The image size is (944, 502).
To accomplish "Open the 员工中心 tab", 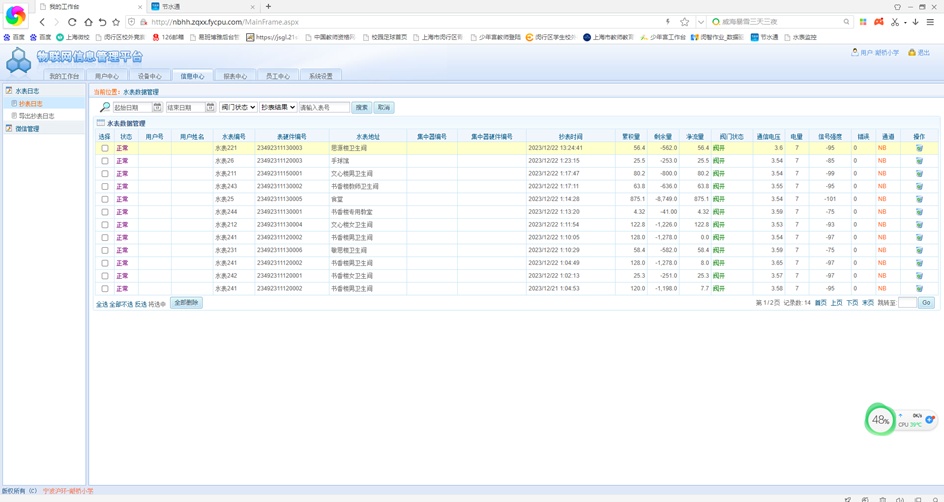I will coord(278,76).
